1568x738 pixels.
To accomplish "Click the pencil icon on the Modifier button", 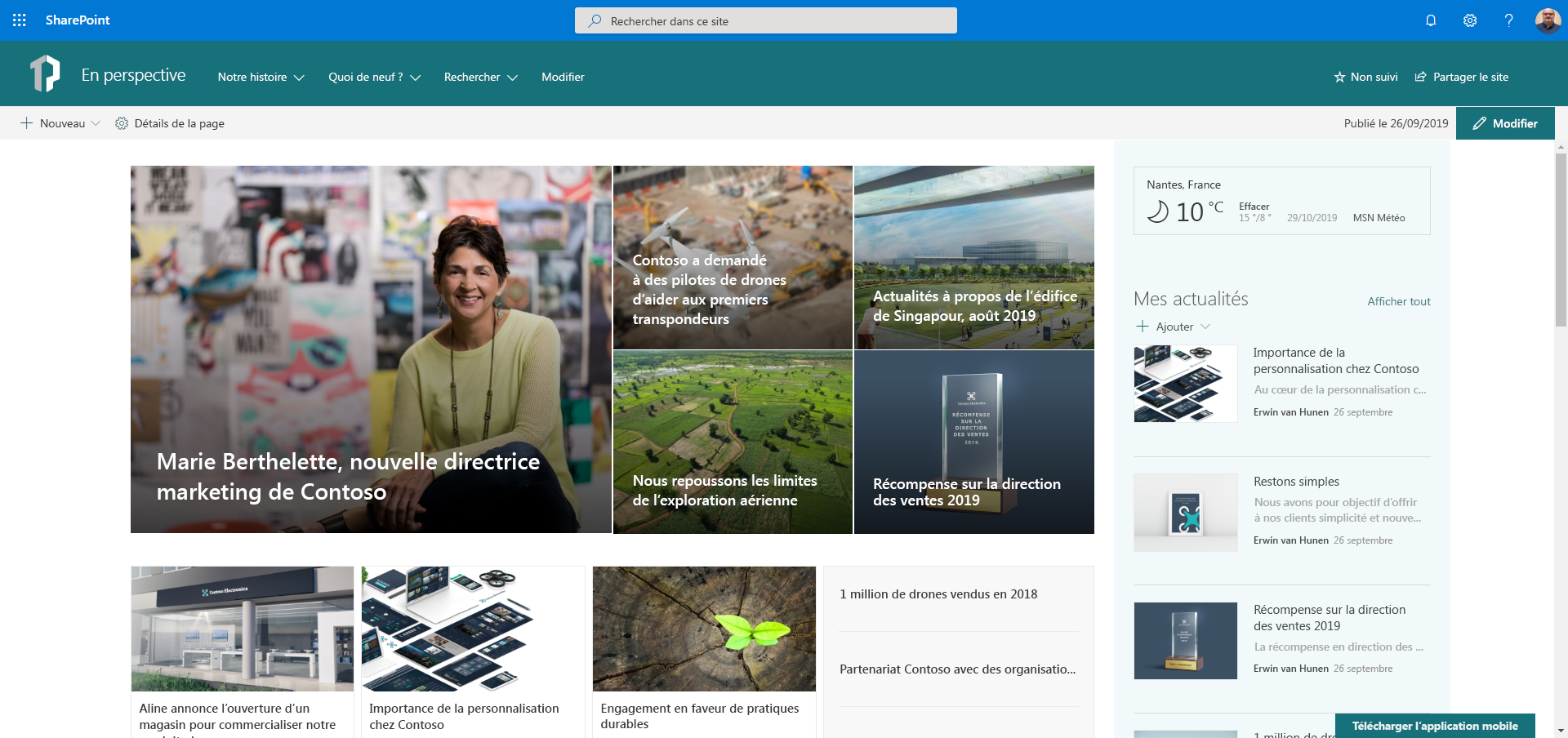I will tap(1478, 123).
